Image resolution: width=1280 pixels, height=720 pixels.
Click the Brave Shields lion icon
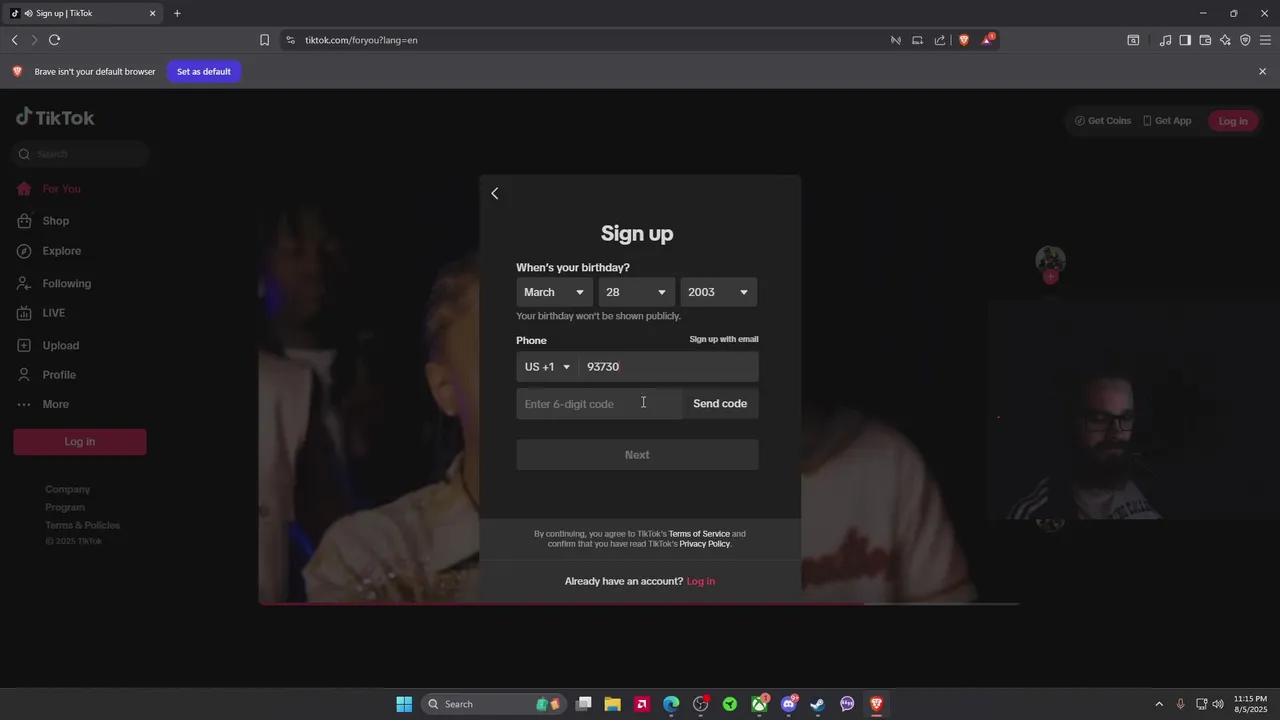click(x=964, y=40)
